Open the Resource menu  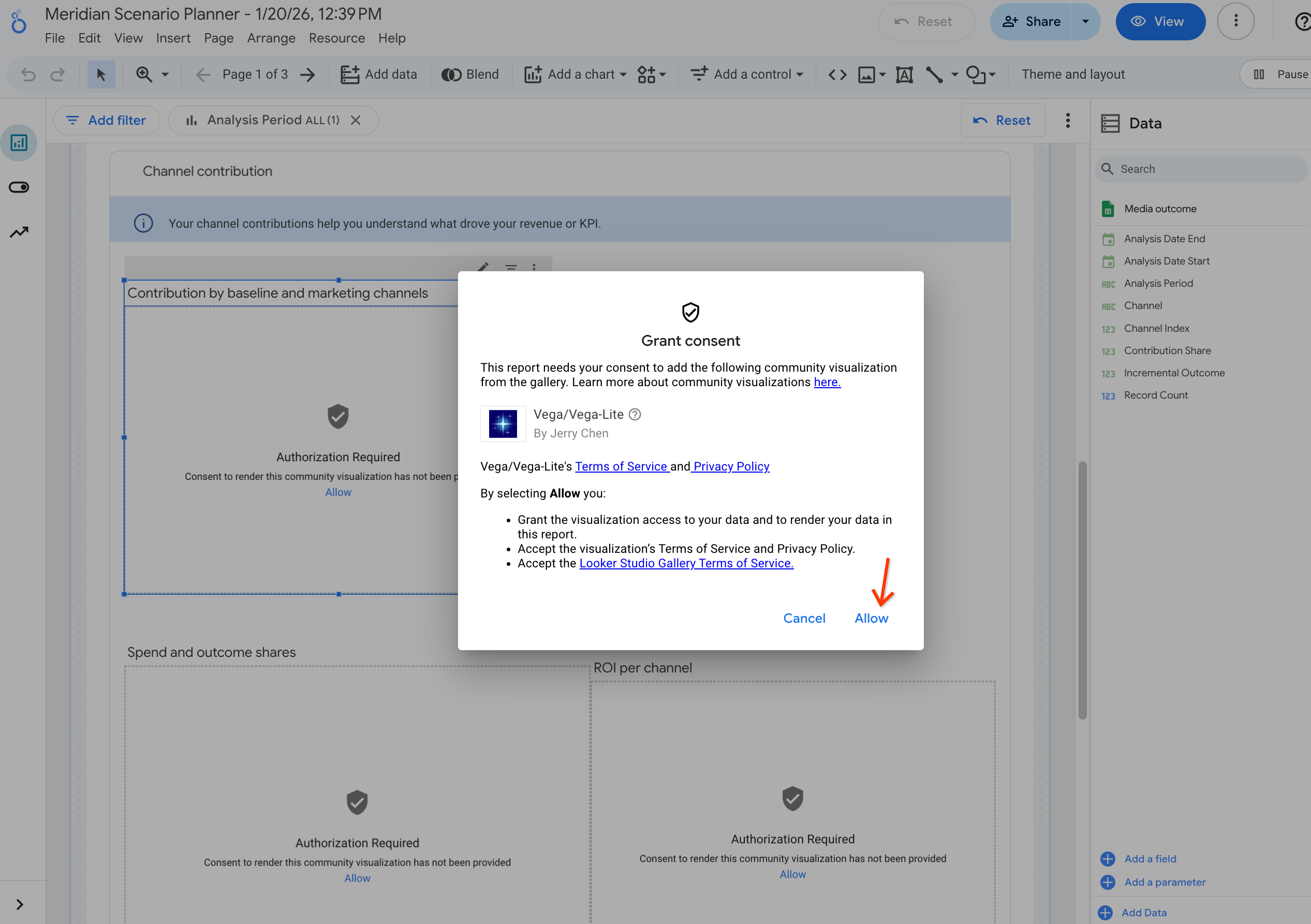[337, 38]
